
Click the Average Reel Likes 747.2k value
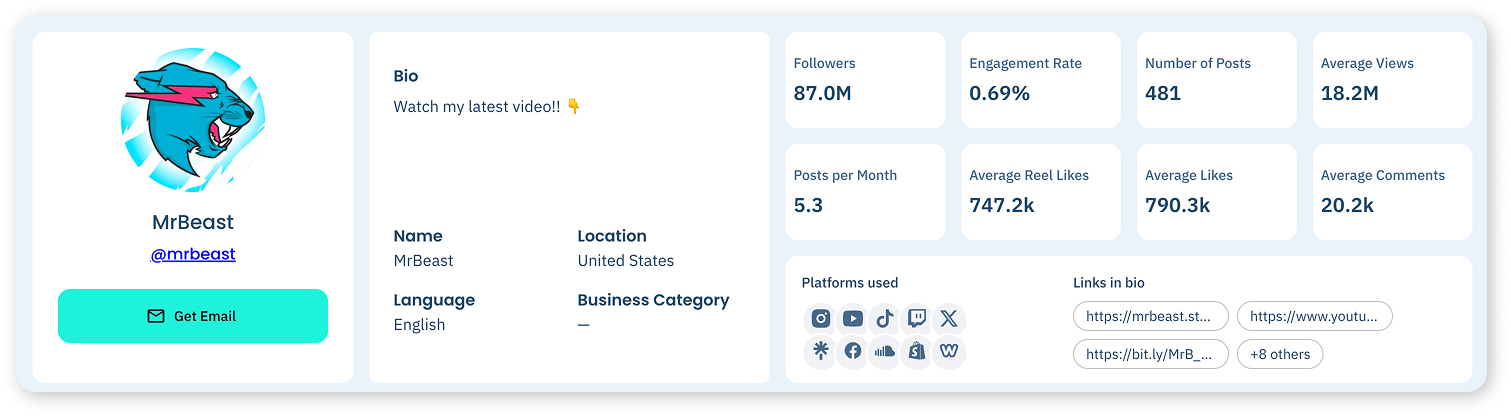tap(1002, 206)
